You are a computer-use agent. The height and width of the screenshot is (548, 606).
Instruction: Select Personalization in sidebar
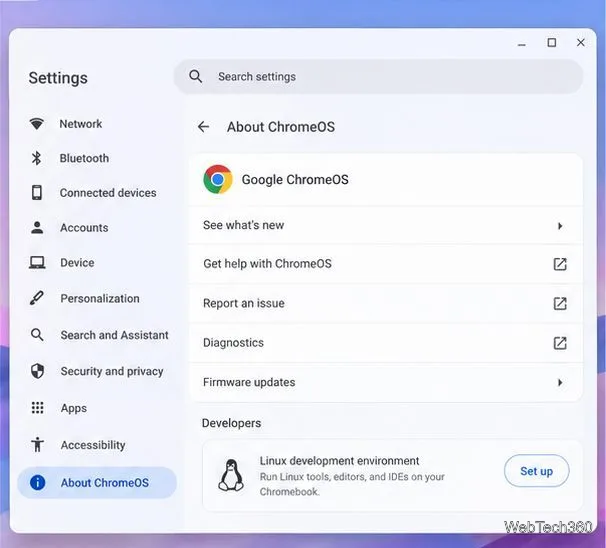click(97, 298)
